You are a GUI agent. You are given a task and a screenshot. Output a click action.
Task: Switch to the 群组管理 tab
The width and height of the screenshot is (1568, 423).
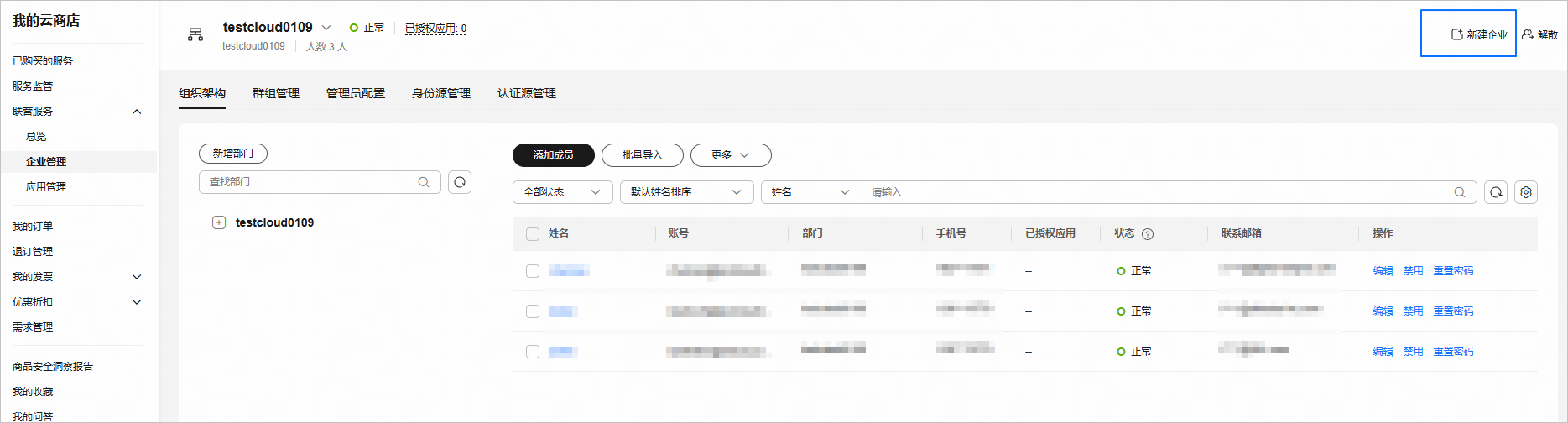[276, 93]
